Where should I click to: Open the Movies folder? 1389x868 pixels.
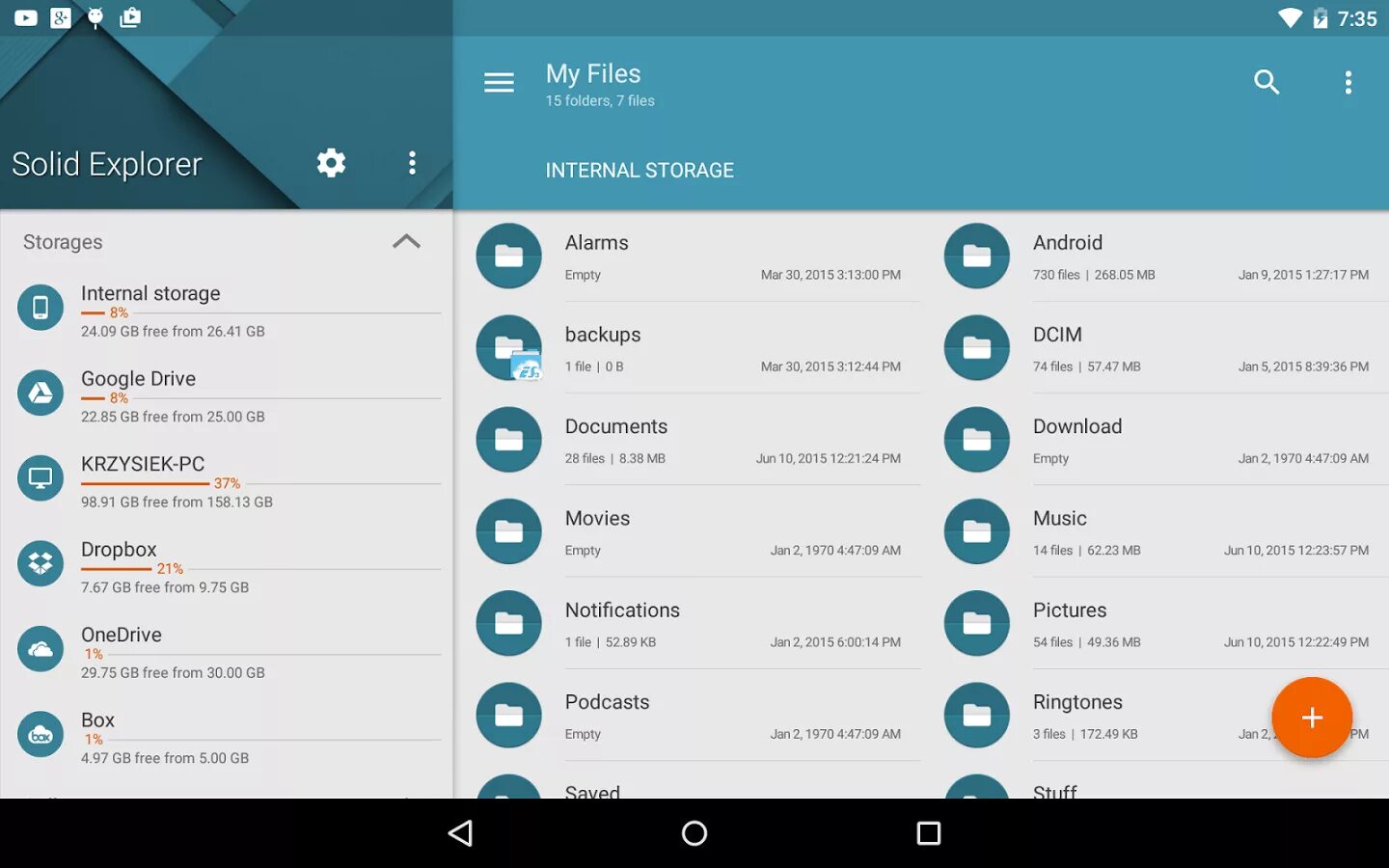tap(689, 531)
